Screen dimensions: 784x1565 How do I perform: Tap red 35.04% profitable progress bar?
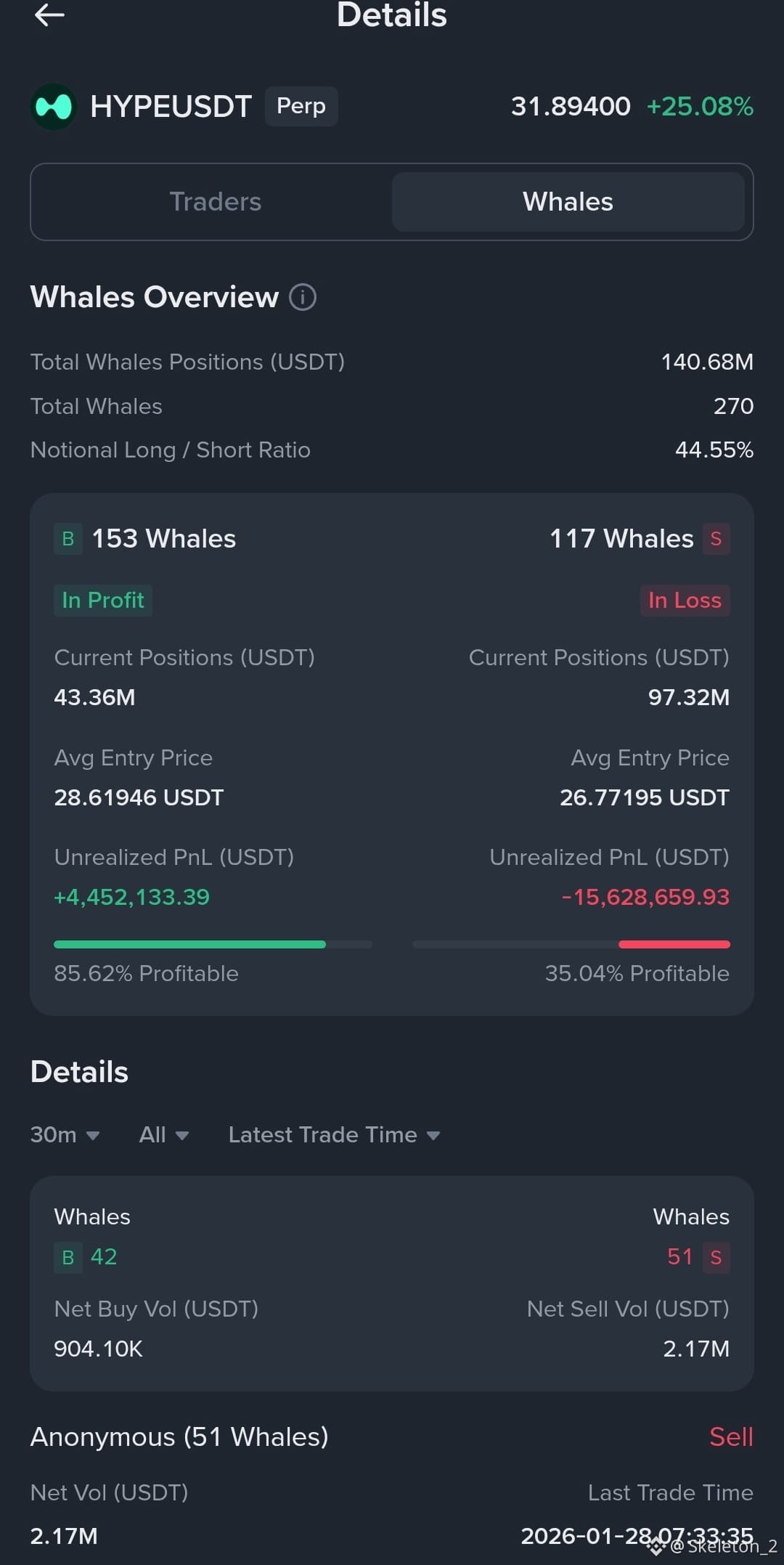tap(674, 944)
